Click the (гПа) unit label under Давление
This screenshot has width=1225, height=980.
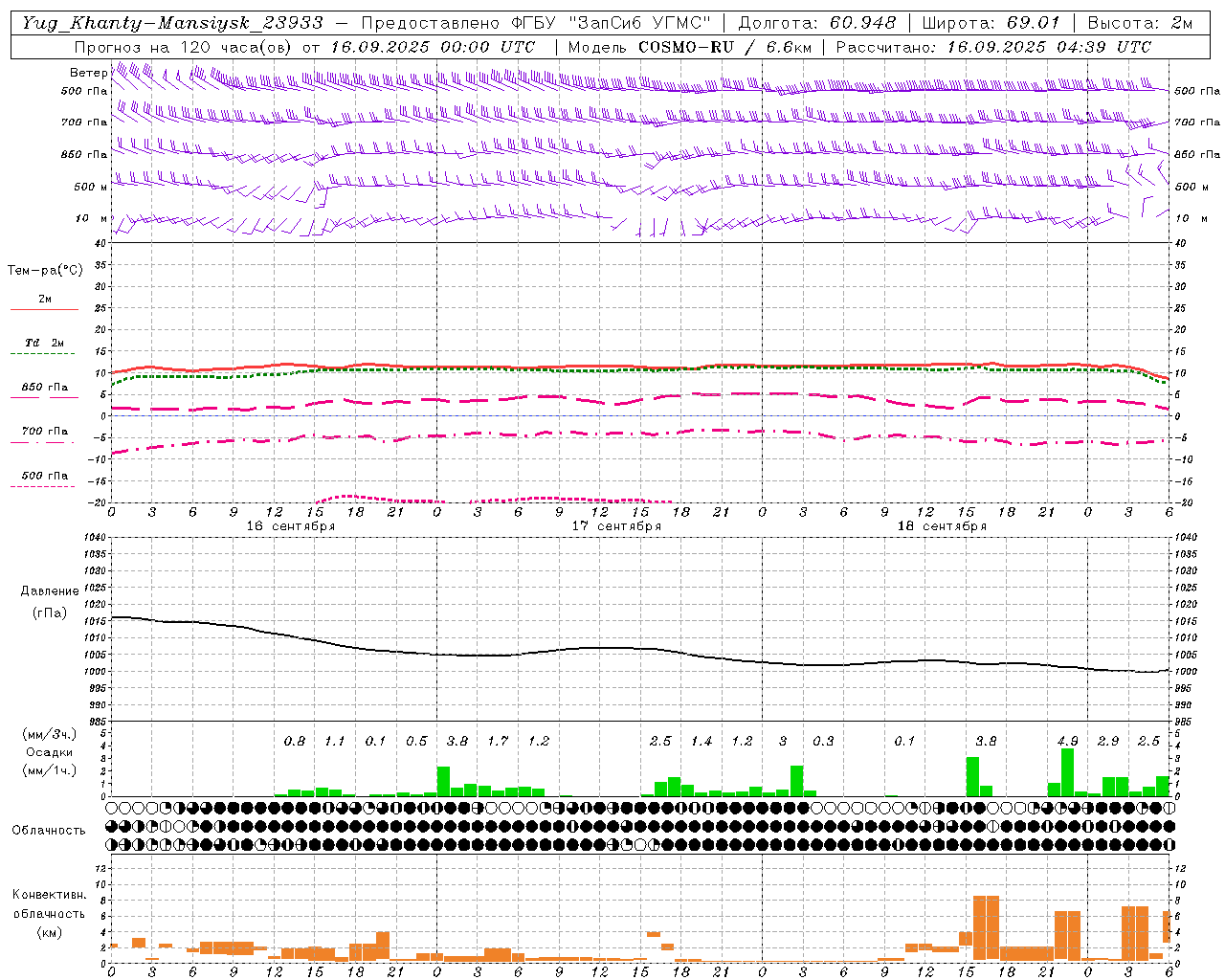(x=49, y=613)
